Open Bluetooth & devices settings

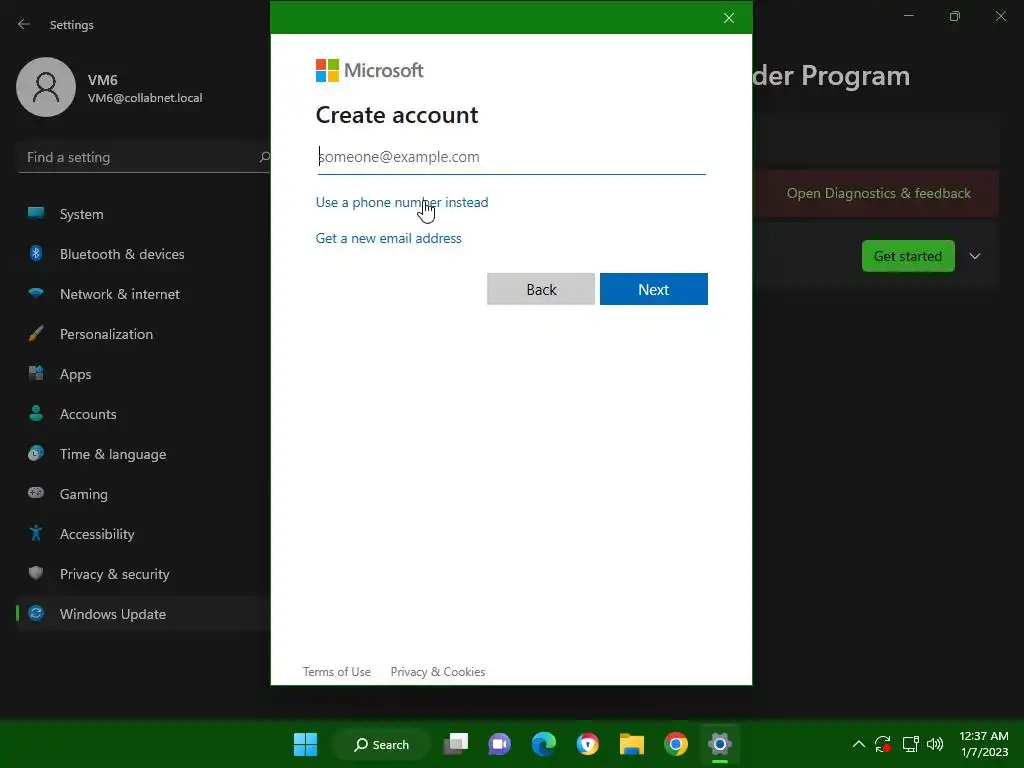tap(144, 254)
